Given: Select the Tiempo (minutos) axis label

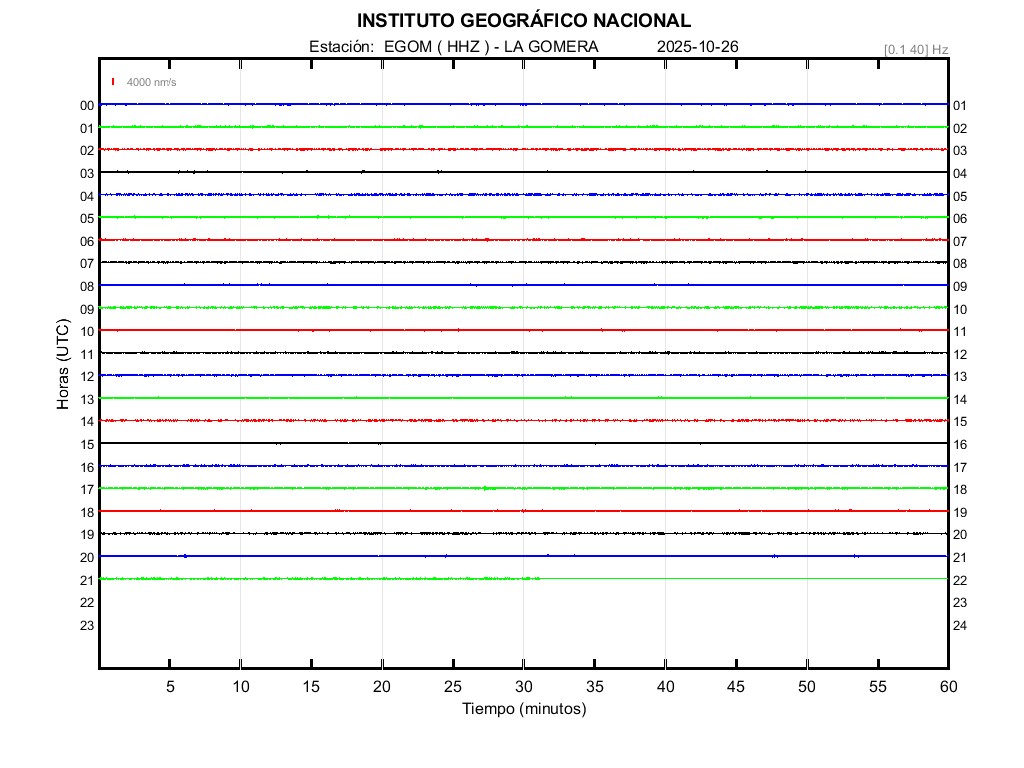Looking at the screenshot, I should coord(524,709).
